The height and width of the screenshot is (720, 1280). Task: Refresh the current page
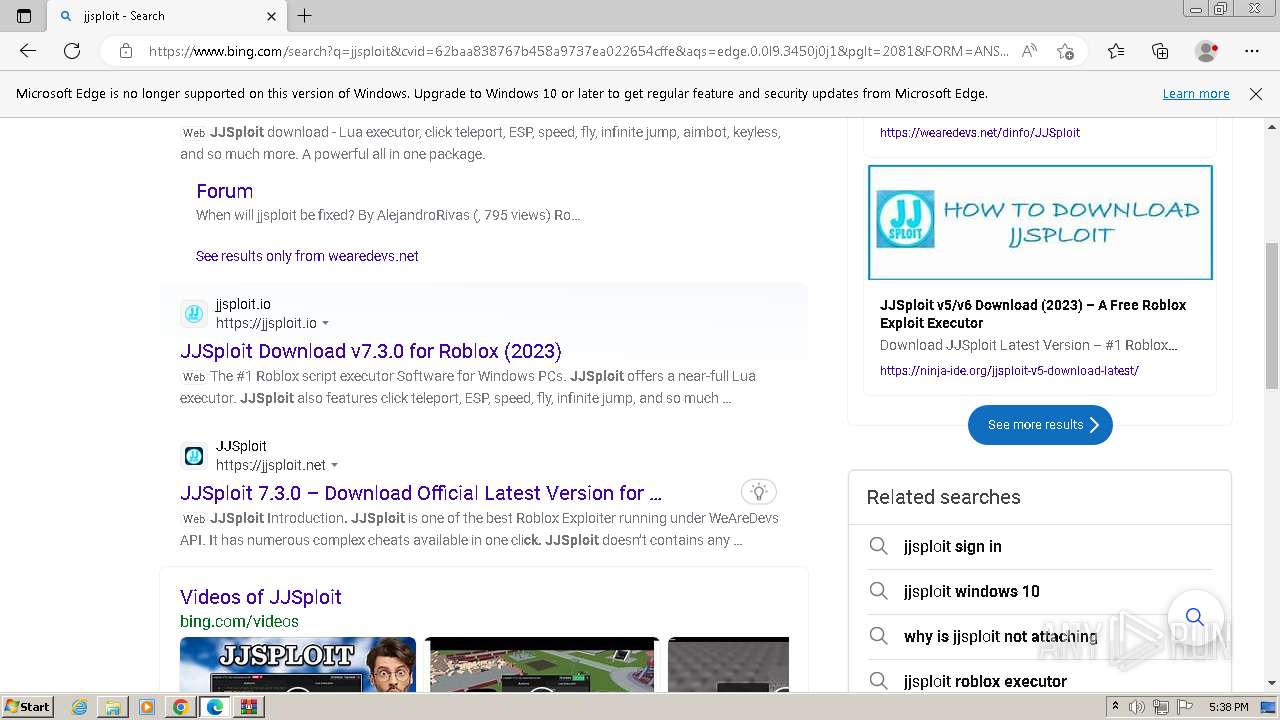tap(72, 51)
